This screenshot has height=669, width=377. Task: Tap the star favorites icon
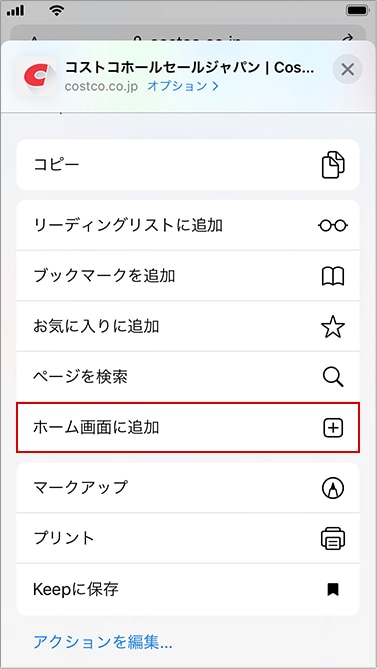333,326
